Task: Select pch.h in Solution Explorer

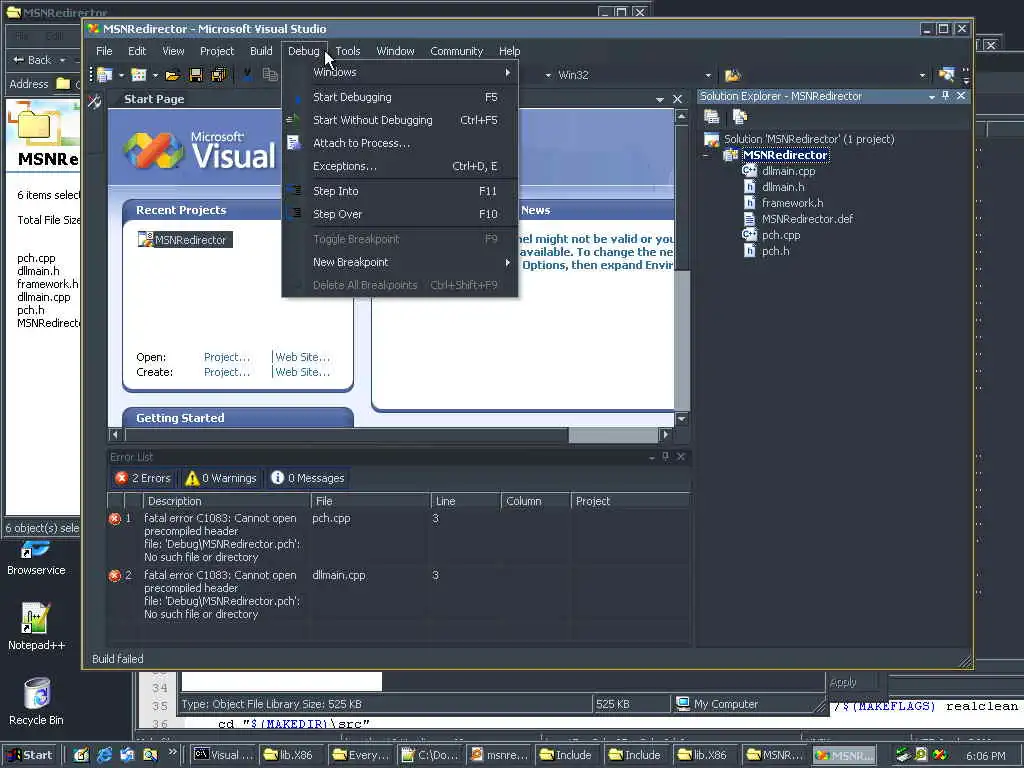Action: click(775, 251)
